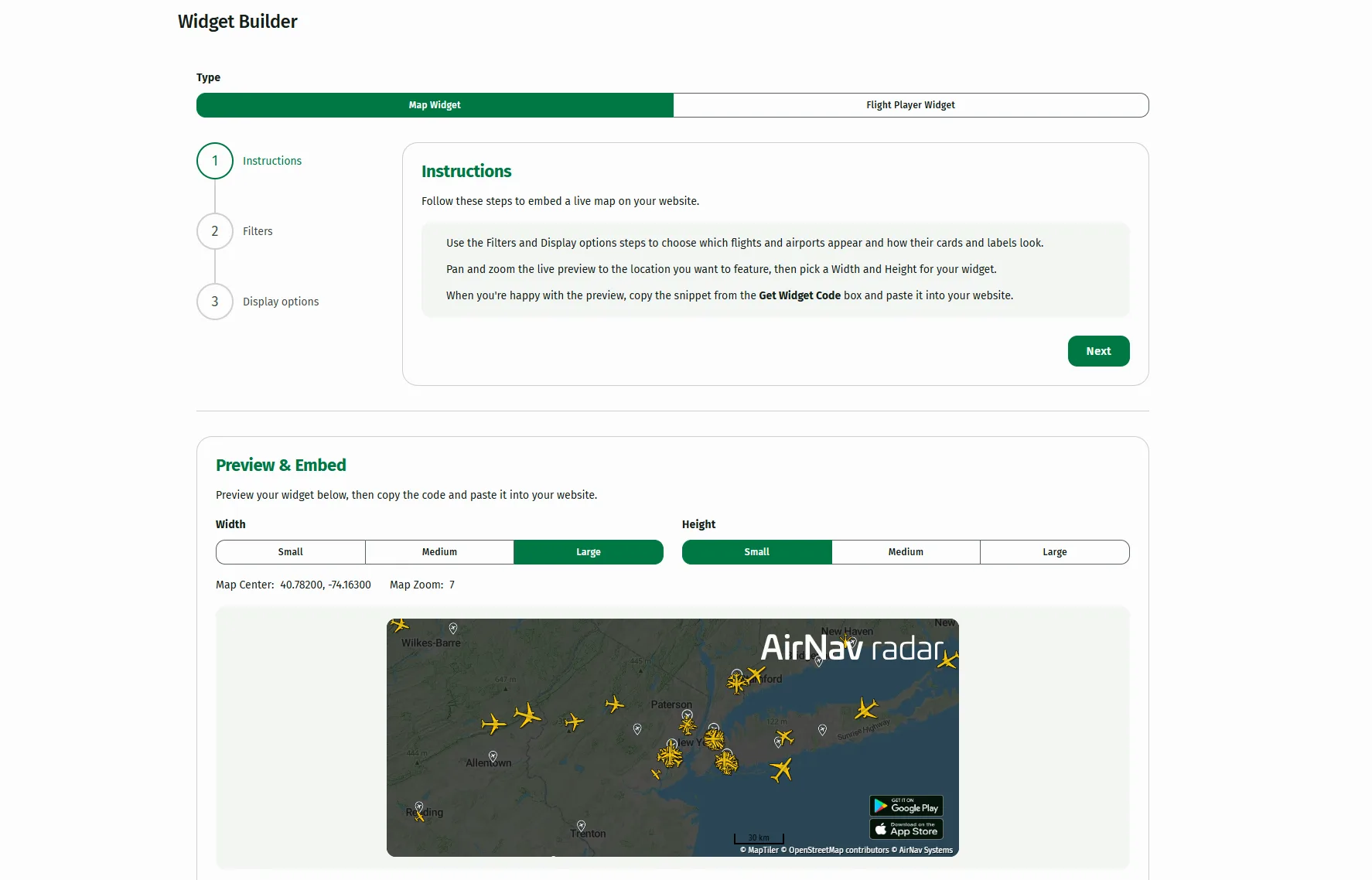Screen dimensions: 1372x880
Task: Click the airport pin west of Paterson
Action: 637,728
